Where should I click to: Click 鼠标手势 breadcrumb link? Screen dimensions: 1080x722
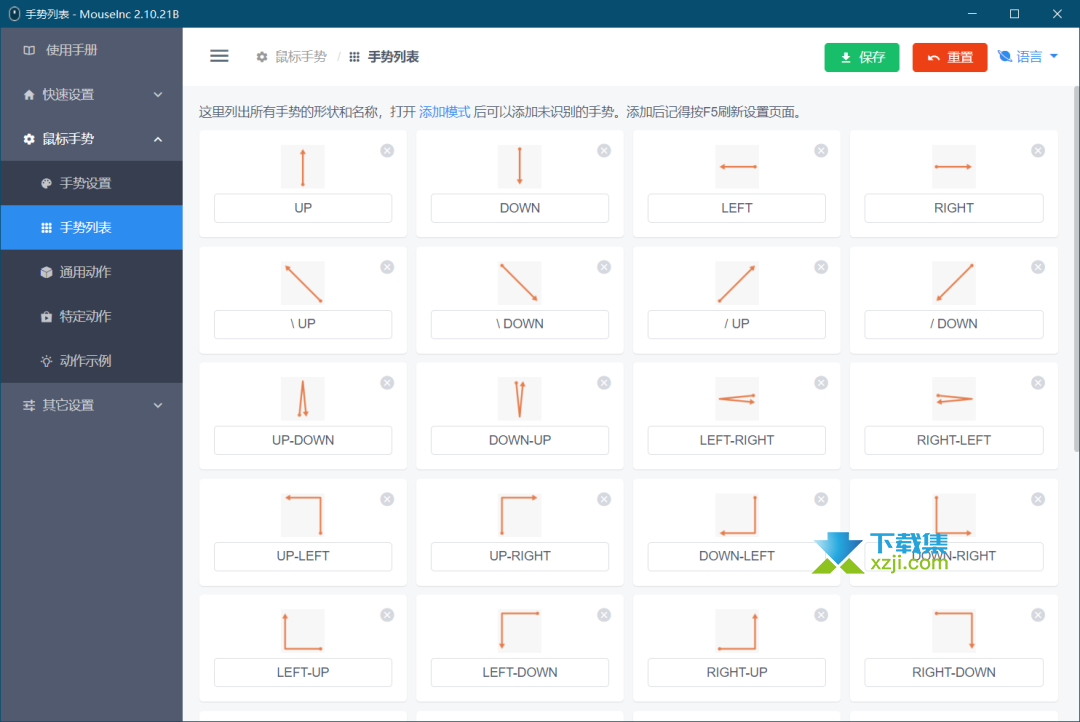point(291,56)
